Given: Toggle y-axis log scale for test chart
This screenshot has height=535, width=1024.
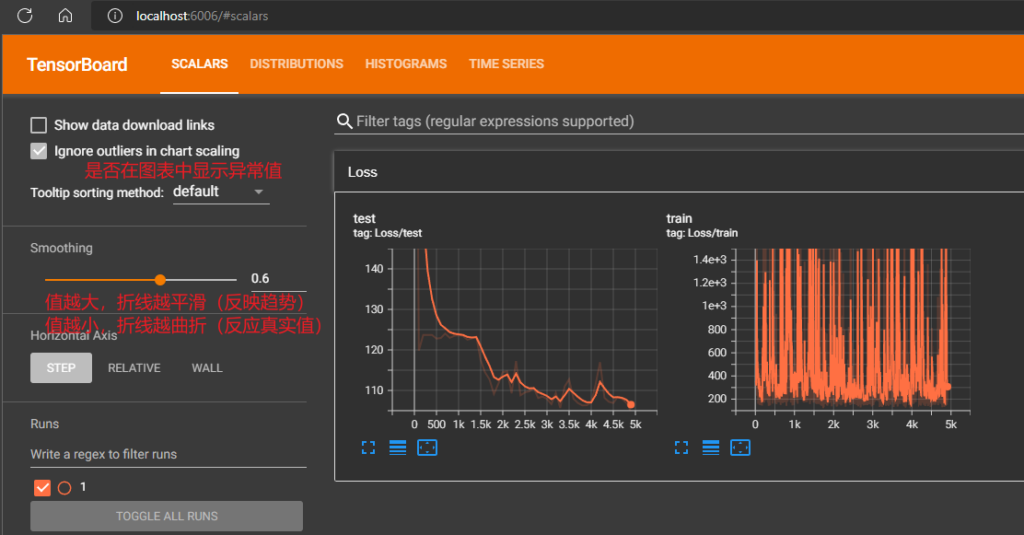Looking at the screenshot, I should coord(398,447).
